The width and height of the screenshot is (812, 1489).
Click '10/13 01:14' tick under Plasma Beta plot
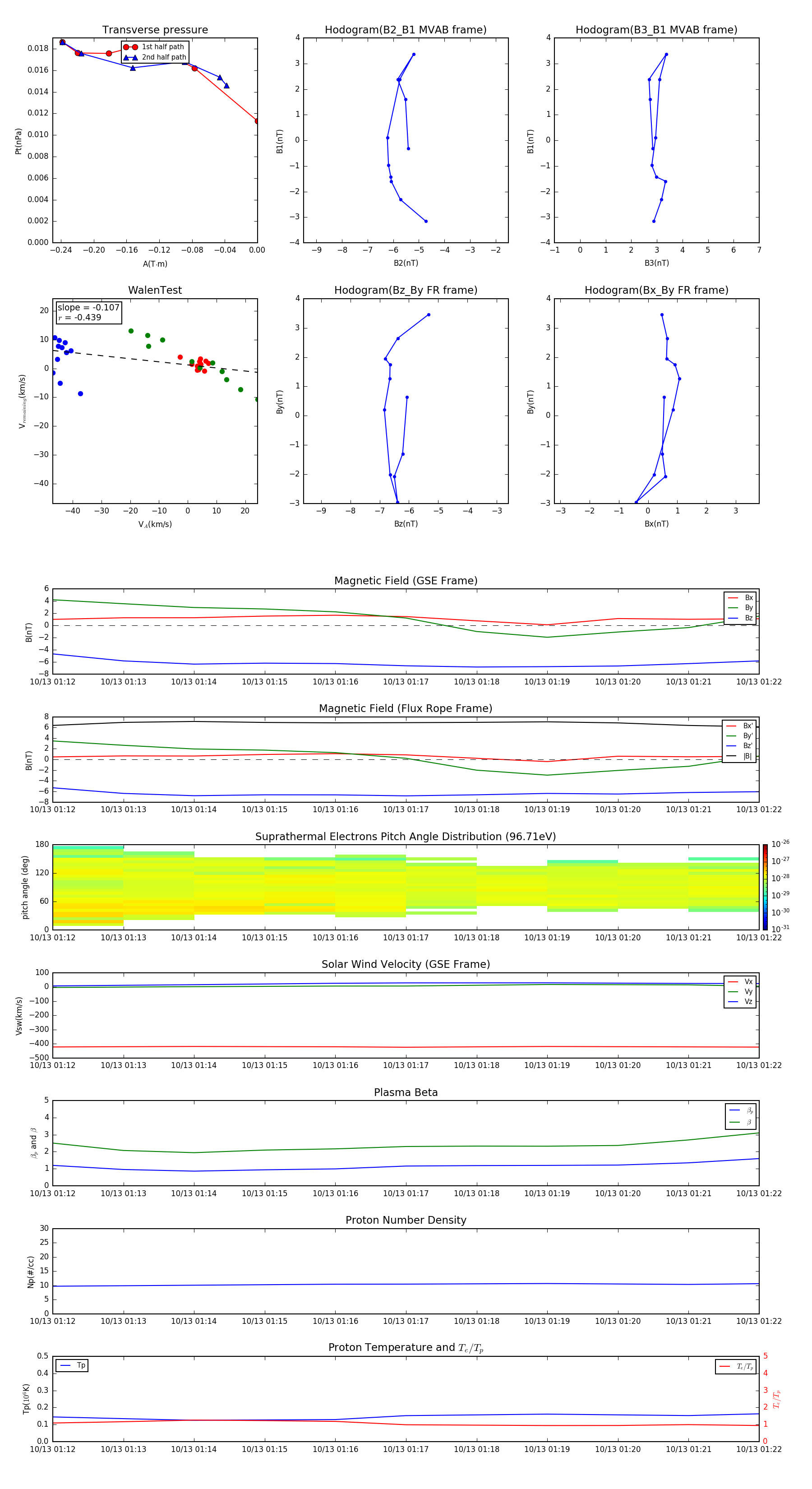(x=194, y=1193)
